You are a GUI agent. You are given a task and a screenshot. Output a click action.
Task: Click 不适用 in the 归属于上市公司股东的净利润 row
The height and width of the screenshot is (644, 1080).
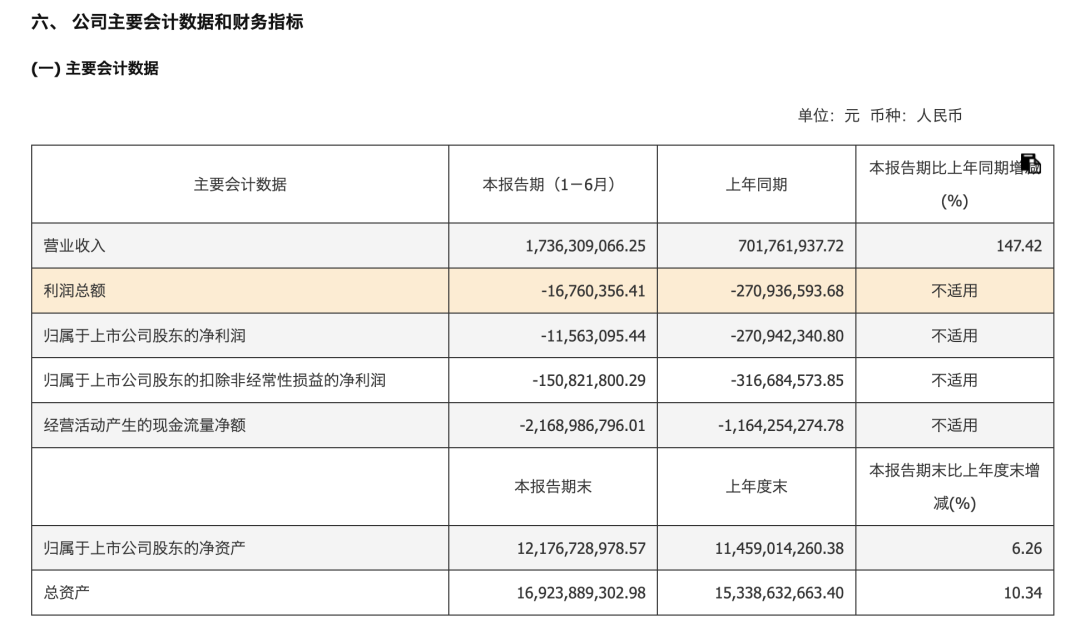pos(955,335)
